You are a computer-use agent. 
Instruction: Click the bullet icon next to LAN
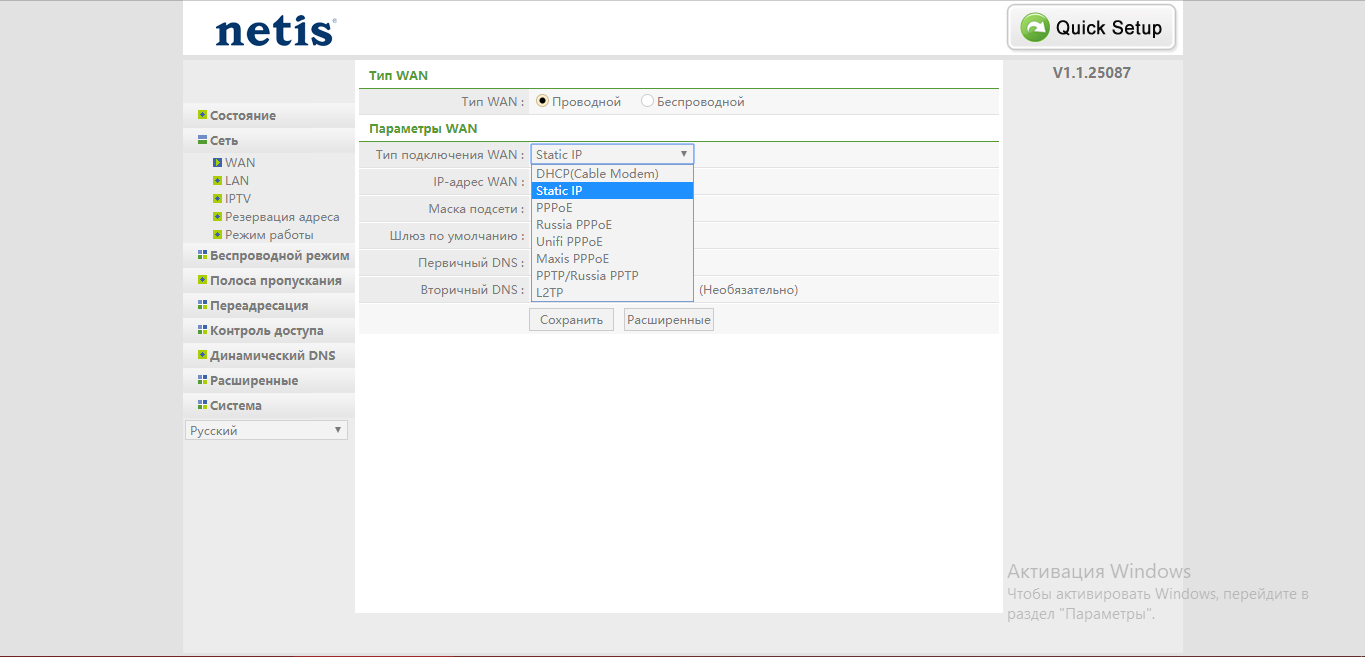(x=217, y=180)
